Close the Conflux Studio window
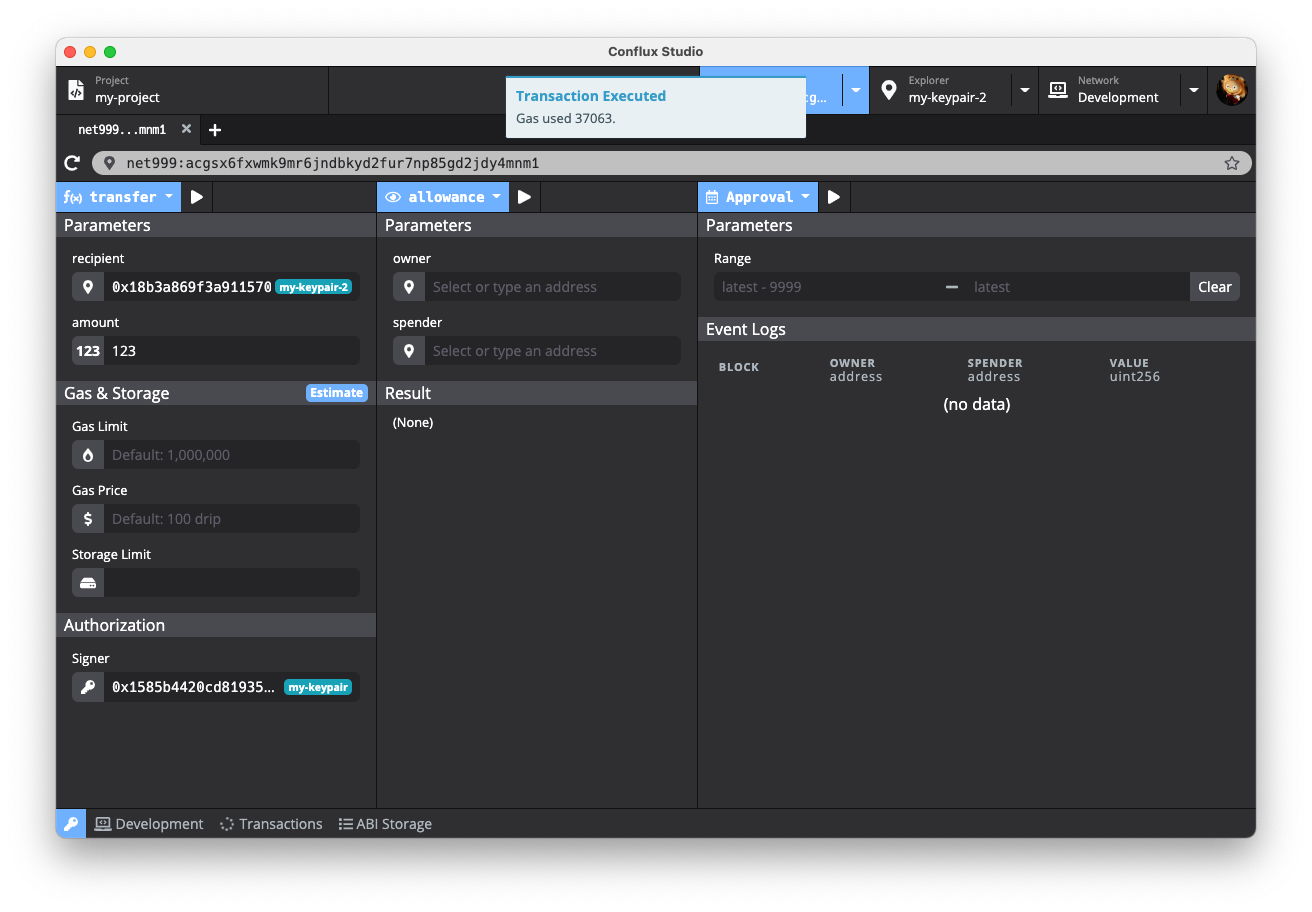This screenshot has height=912, width=1312. click(x=70, y=52)
